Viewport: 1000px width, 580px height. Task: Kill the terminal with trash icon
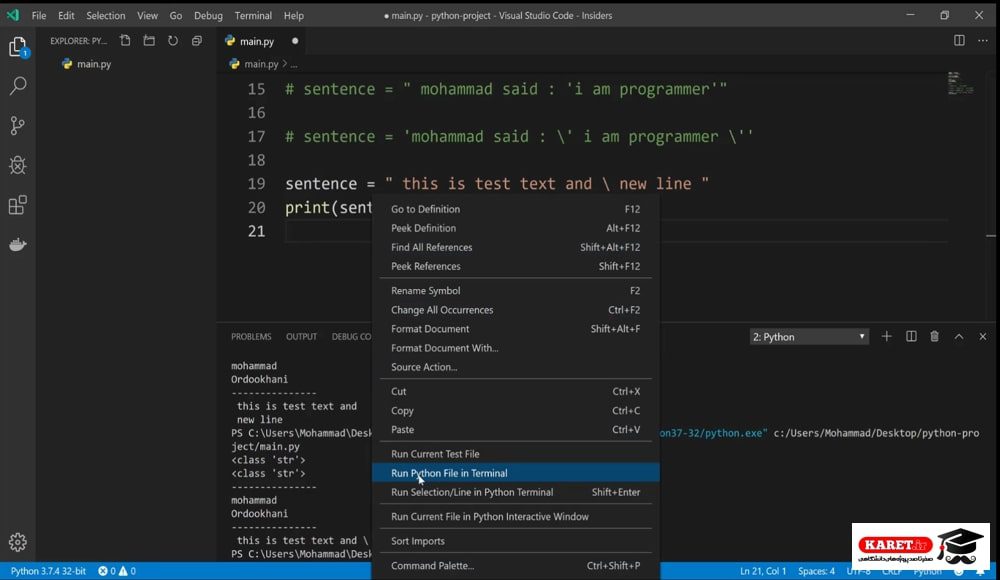pos(934,336)
